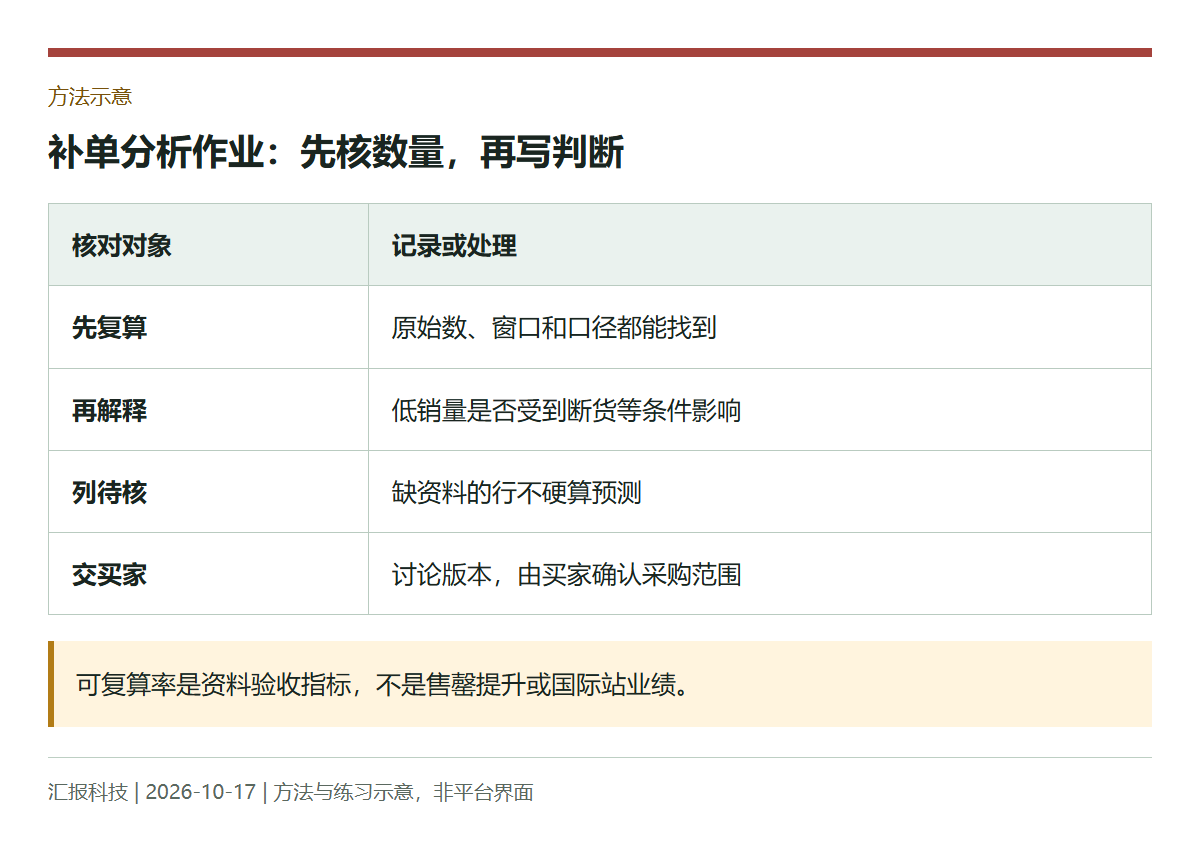Select the heading '补单分析作业：先核数量，再写判断'

[336, 153]
